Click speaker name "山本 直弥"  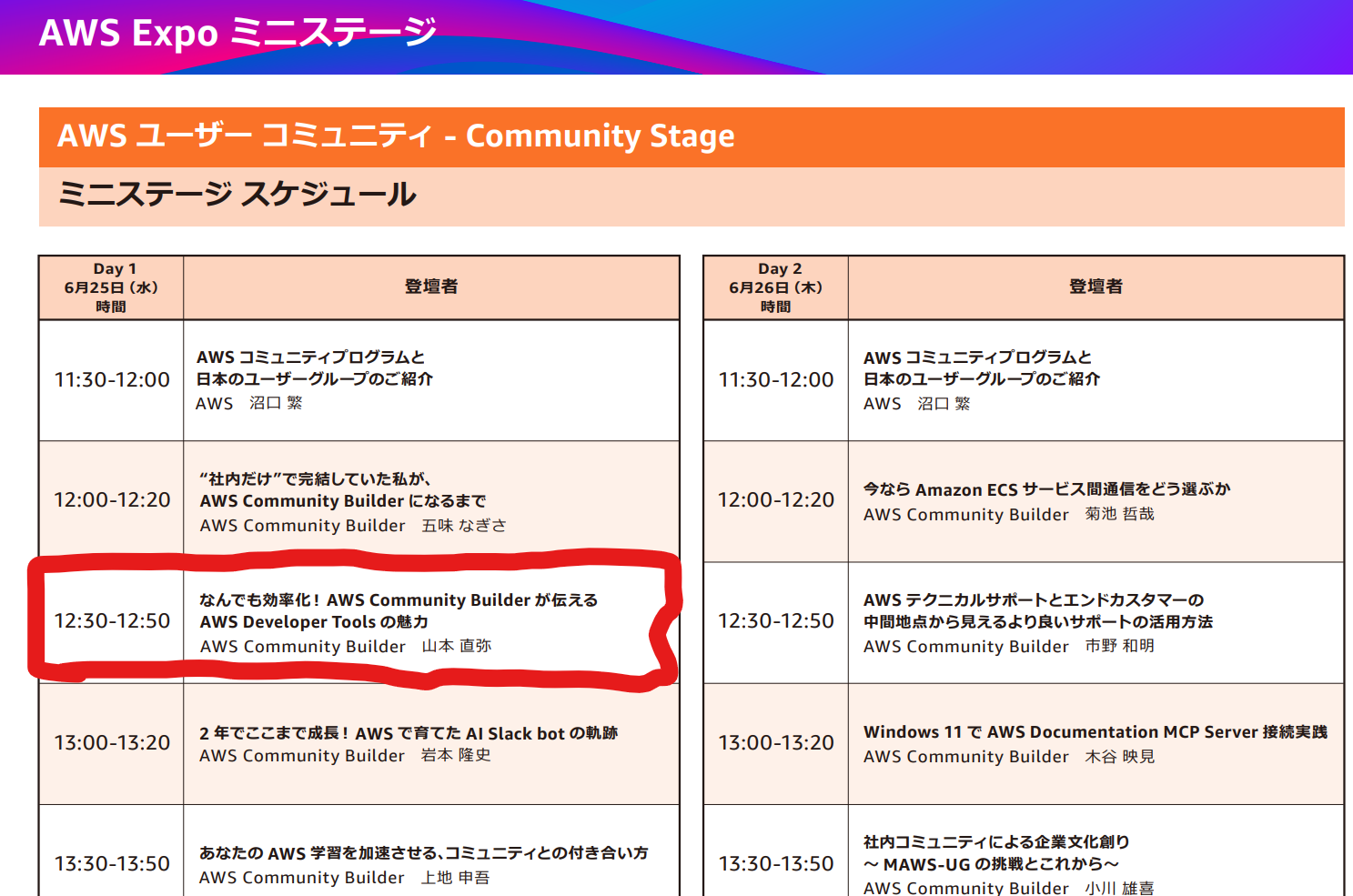coord(457,646)
